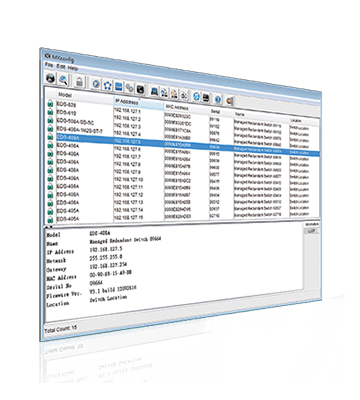Click IP address 192.168.127.2 cell
This screenshot has height=400, width=360.
128,118
